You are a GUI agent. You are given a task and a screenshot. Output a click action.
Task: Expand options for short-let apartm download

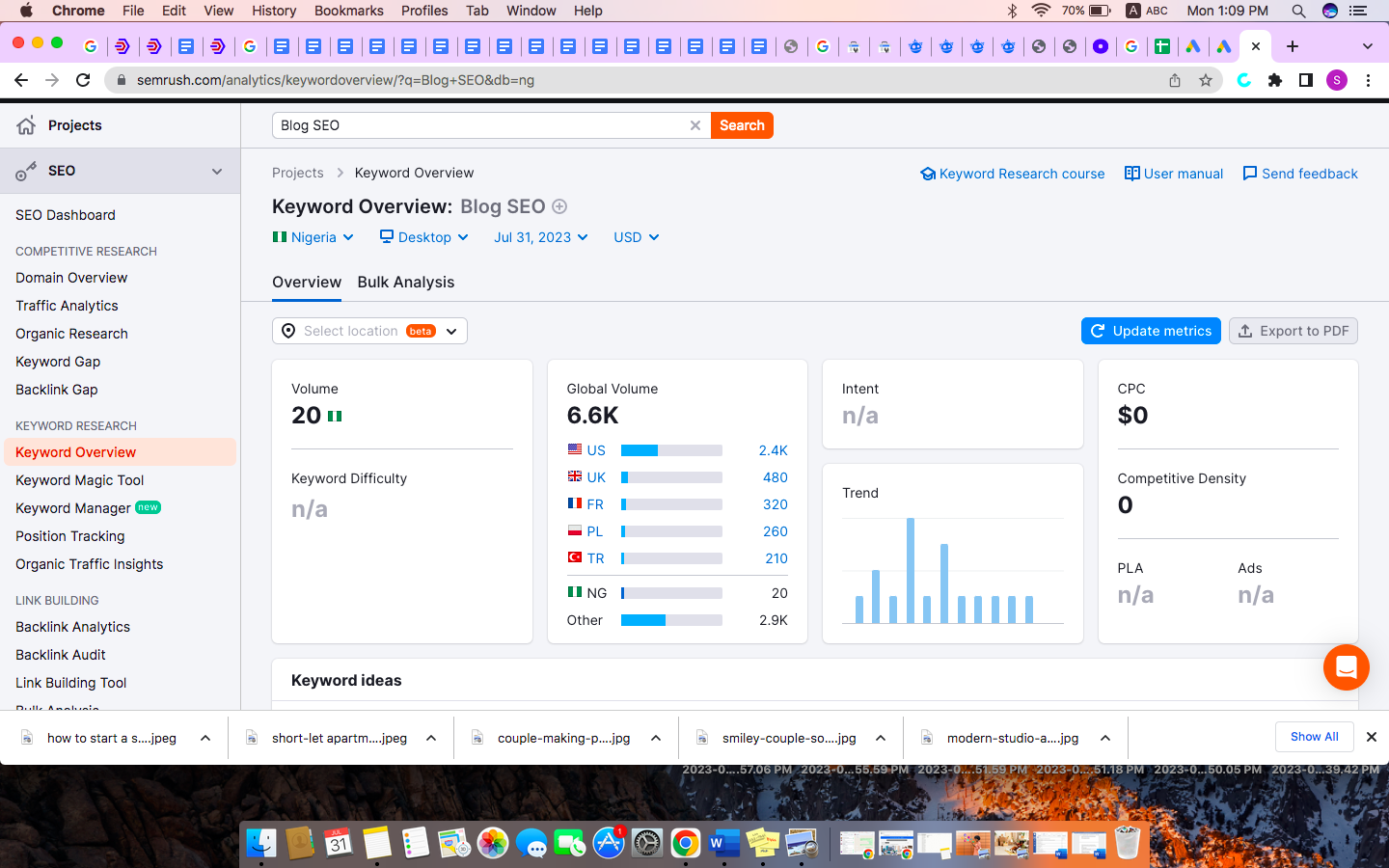click(x=431, y=738)
